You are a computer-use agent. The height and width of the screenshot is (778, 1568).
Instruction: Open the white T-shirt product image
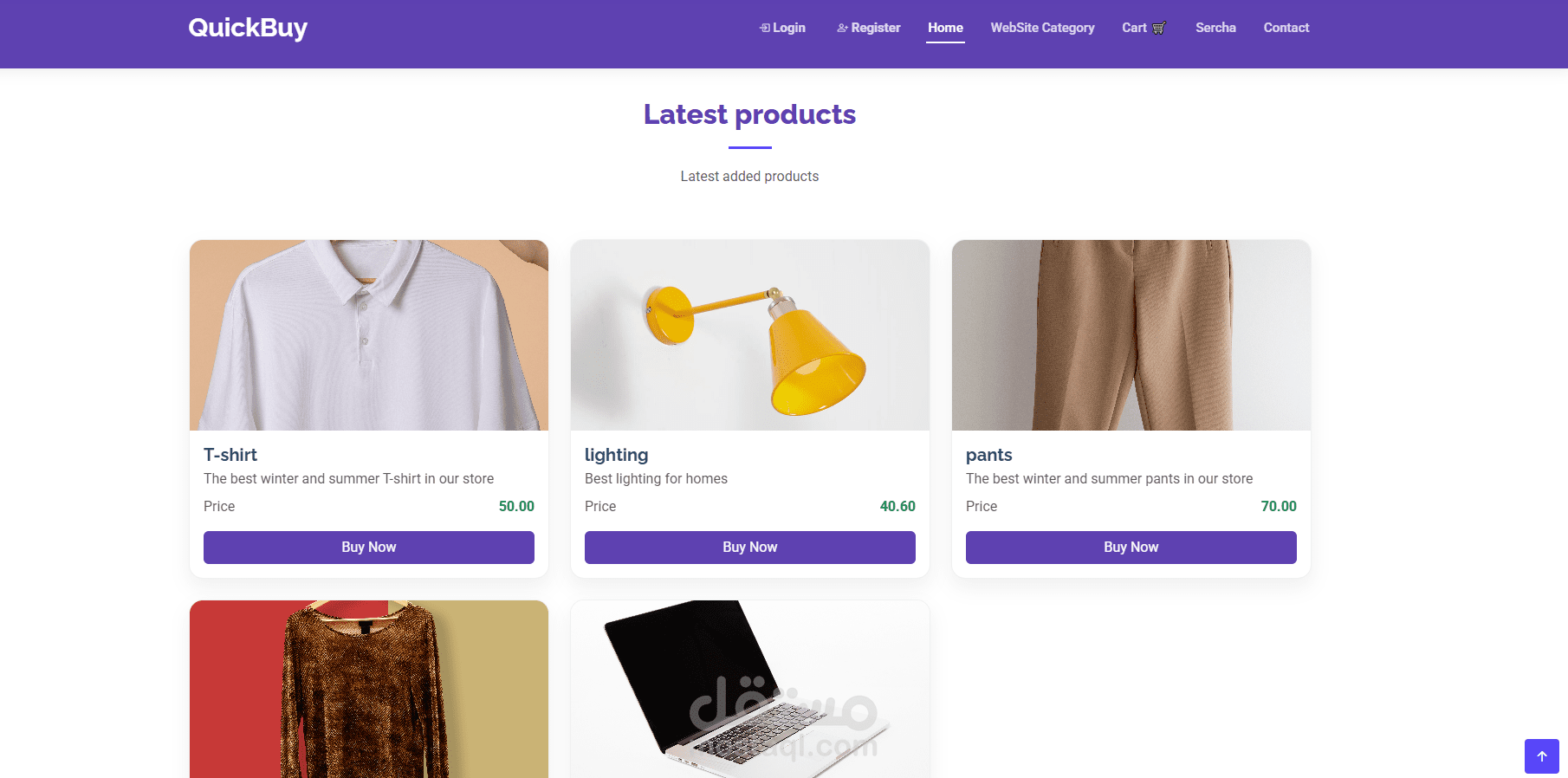pyautogui.click(x=369, y=335)
